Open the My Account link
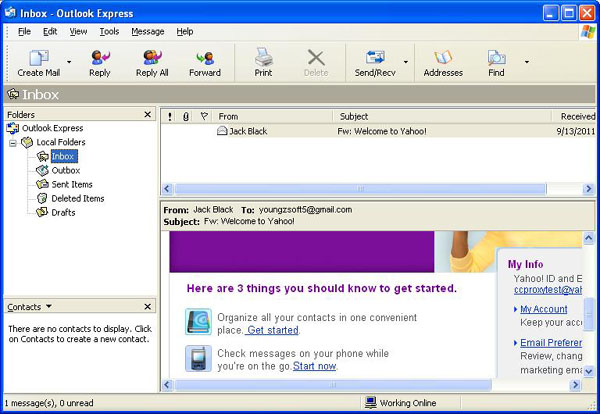The image size is (600, 414). [543, 309]
